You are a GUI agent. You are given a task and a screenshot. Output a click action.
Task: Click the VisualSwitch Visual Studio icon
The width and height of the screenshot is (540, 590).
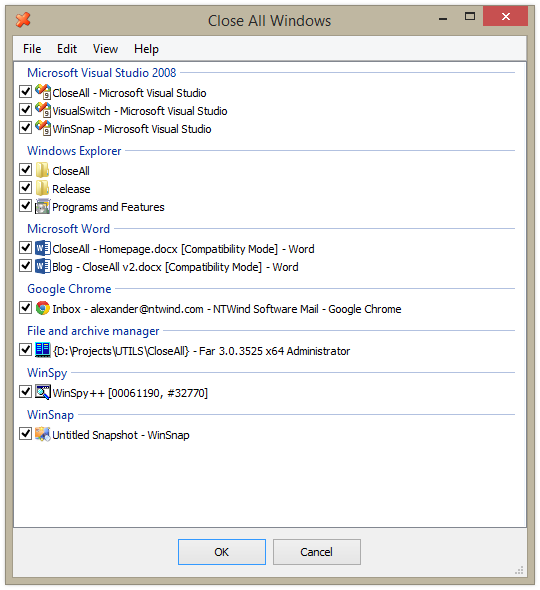[43, 110]
